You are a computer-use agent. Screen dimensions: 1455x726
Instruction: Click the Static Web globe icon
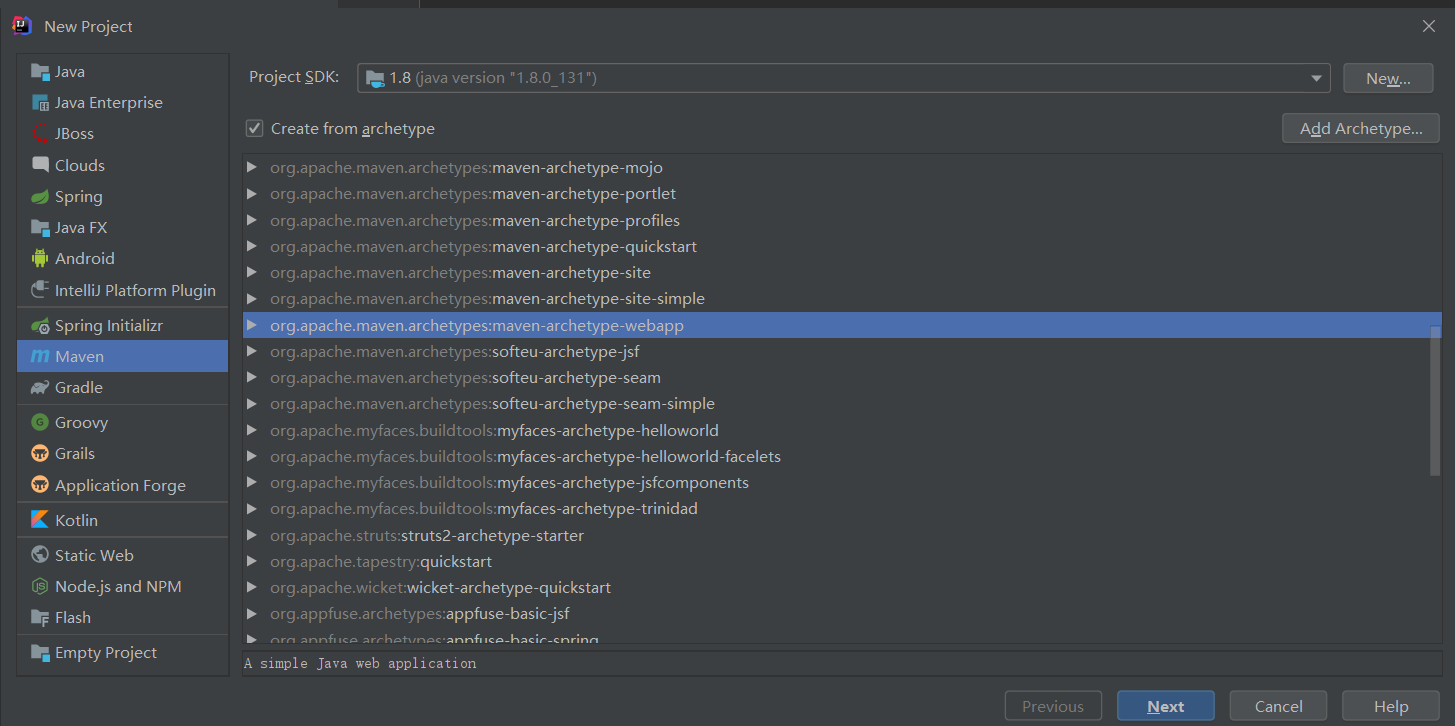pos(40,555)
